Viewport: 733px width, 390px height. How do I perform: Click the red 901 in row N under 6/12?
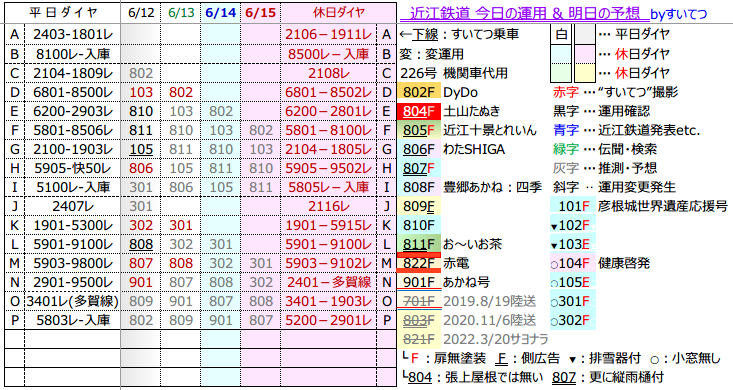(x=141, y=282)
